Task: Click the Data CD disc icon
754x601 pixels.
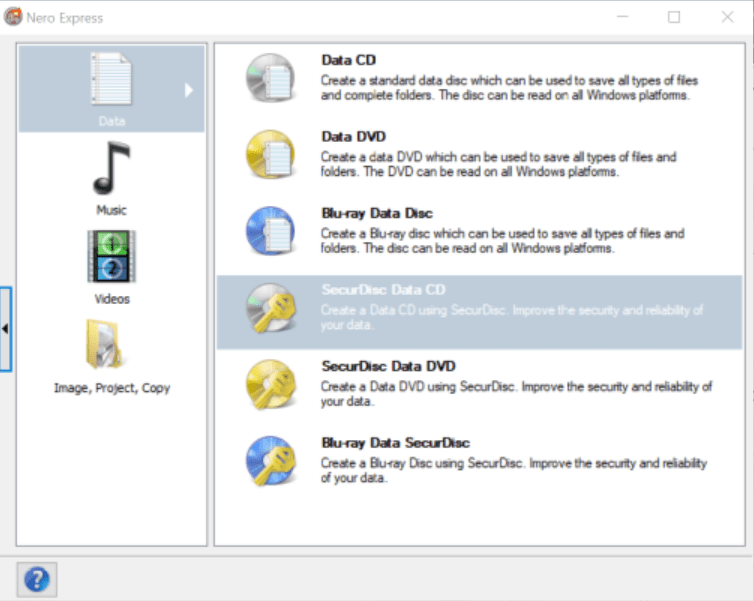Action: point(270,78)
